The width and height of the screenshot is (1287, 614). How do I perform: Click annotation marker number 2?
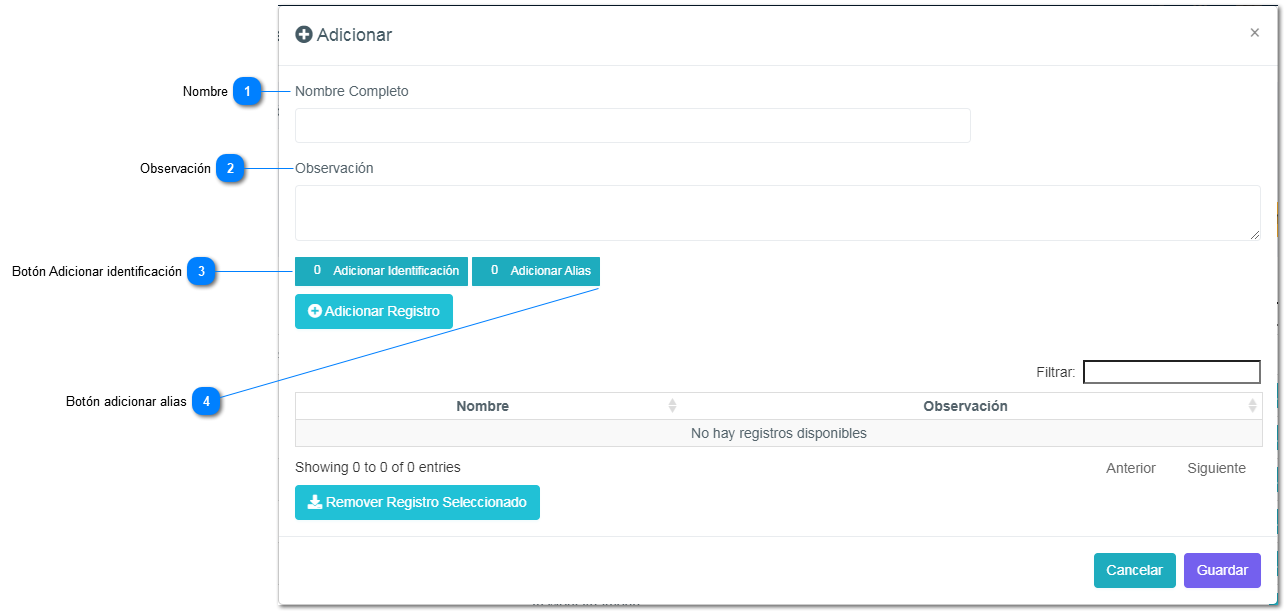[230, 169]
